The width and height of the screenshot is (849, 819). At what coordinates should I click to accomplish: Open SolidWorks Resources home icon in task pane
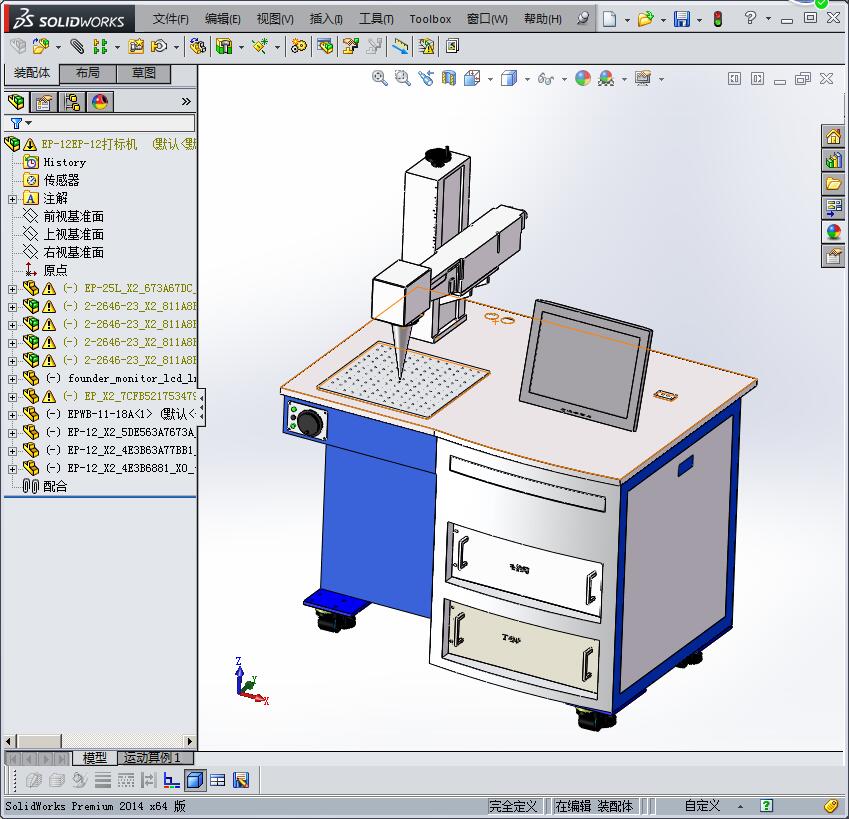(x=833, y=136)
